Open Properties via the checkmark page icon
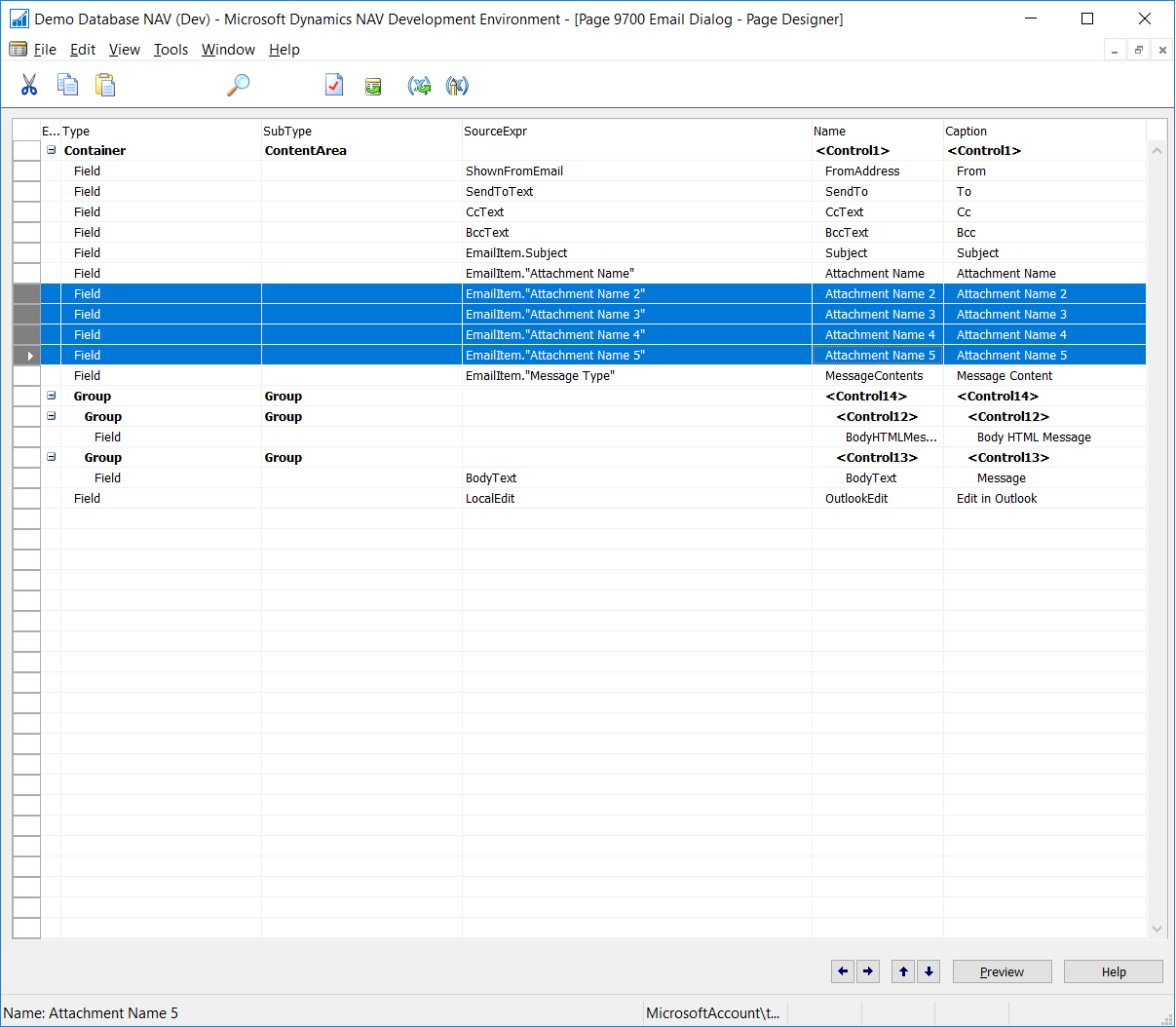The height and width of the screenshot is (1027, 1176). point(334,86)
